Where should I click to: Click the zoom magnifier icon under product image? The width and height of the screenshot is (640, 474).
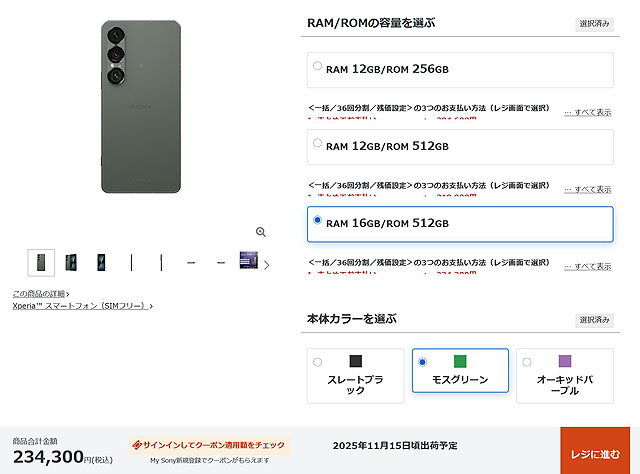tap(261, 232)
